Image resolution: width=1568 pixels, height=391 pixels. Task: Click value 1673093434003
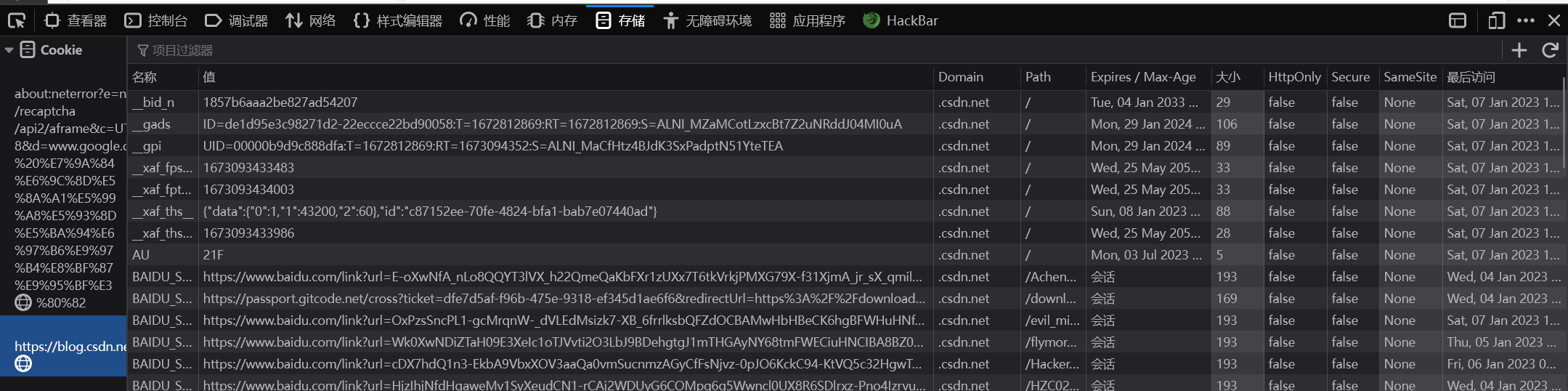point(248,190)
